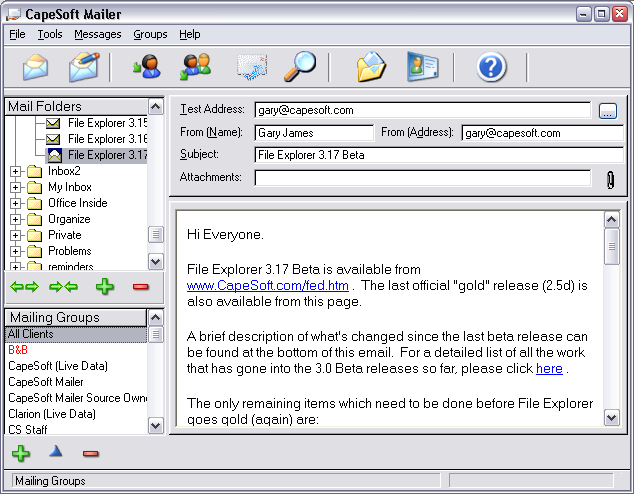The height and width of the screenshot is (494, 635).
Task: Expand the Problems folder
Action: [x=15, y=251]
